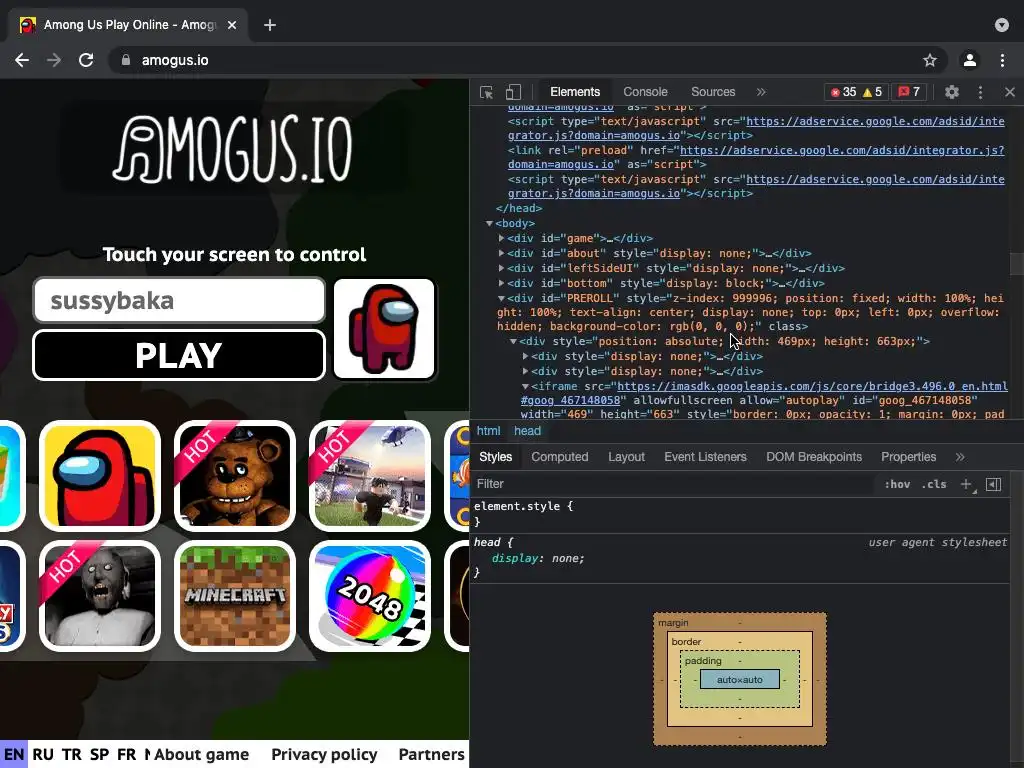Collapse the div id="PREROLL" node
Image resolution: width=1024 pixels, height=768 pixels.
point(502,298)
